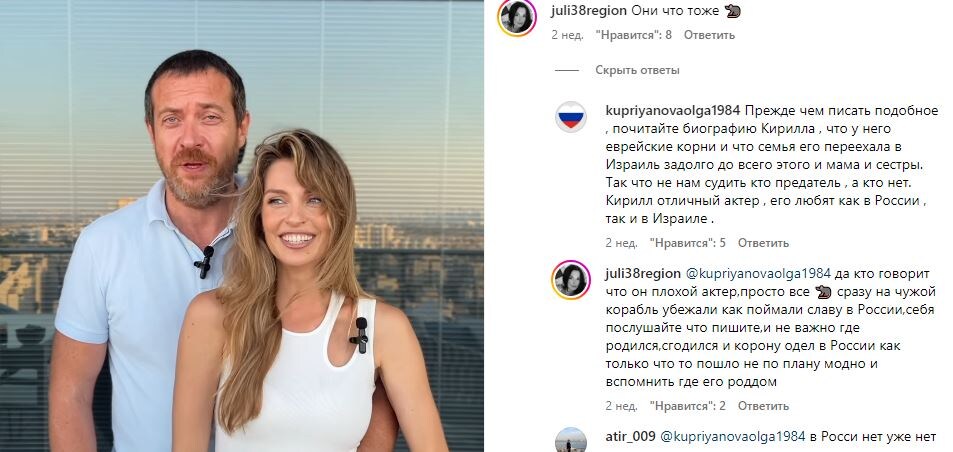Collapse replies with 'Скрыть ответы'

(x=637, y=70)
